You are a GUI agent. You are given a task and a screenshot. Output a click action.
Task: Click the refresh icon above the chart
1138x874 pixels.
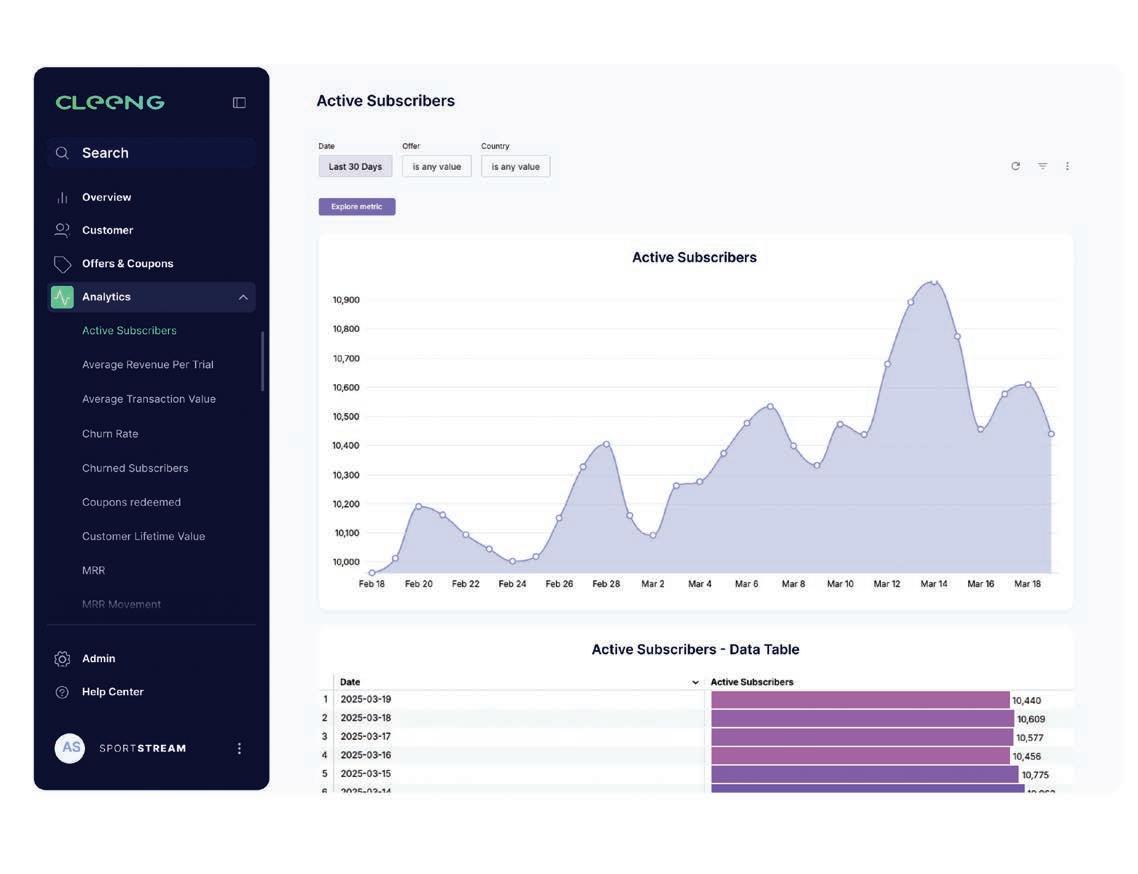1015,166
